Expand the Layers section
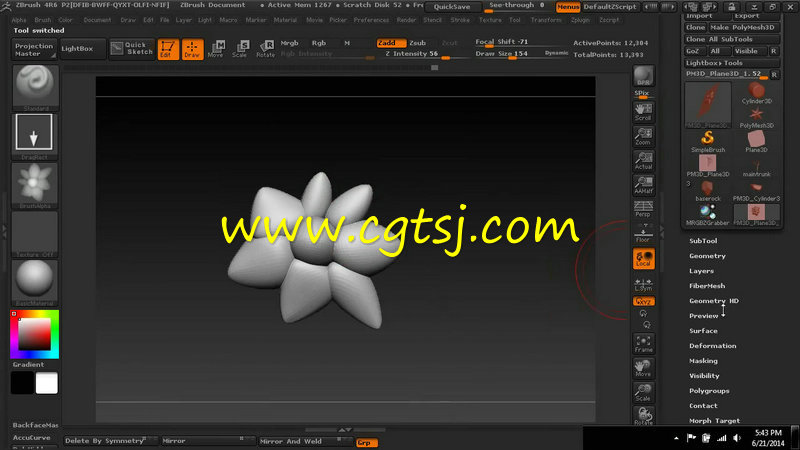This screenshot has width=800, height=450. pos(702,271)
